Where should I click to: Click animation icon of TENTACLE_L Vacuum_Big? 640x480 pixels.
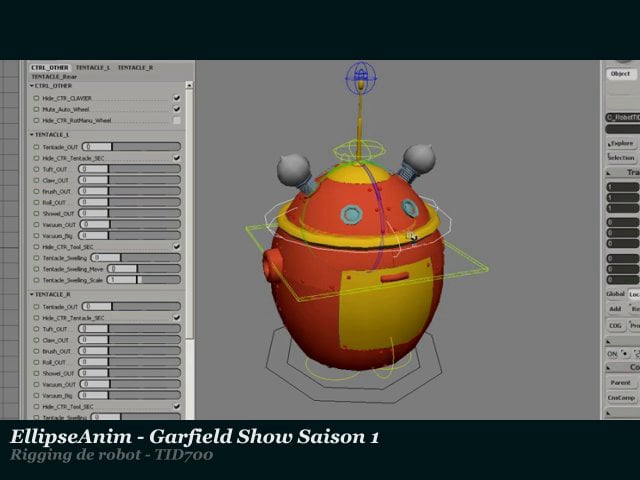click(36, 236)
